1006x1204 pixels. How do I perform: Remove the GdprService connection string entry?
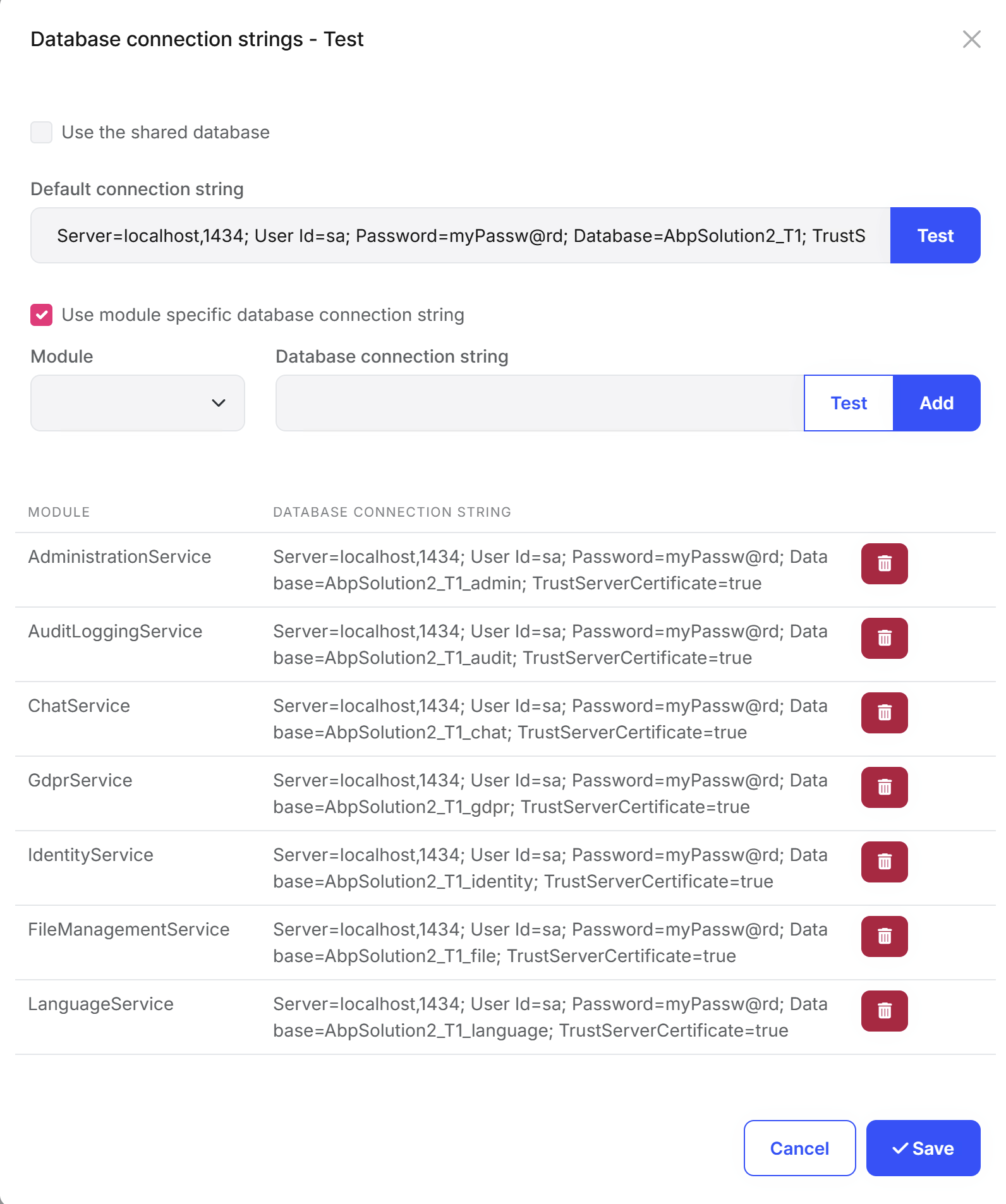click(x=884, y=787)
